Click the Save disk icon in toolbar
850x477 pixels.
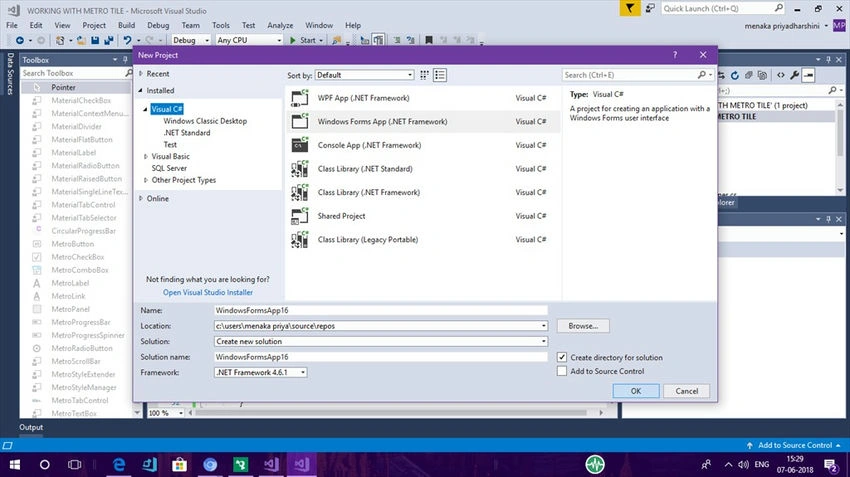coord(95,40)
